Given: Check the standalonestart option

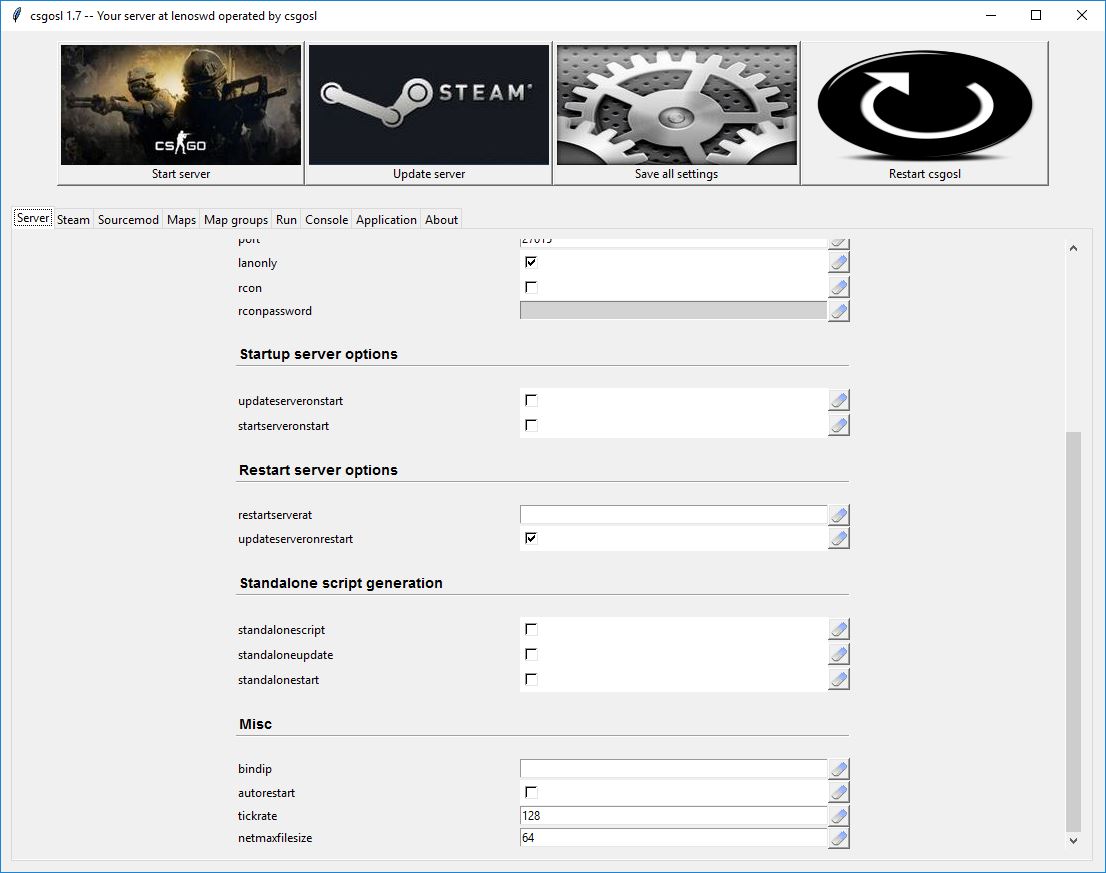Looking at the screenshot, I should 531,679.
